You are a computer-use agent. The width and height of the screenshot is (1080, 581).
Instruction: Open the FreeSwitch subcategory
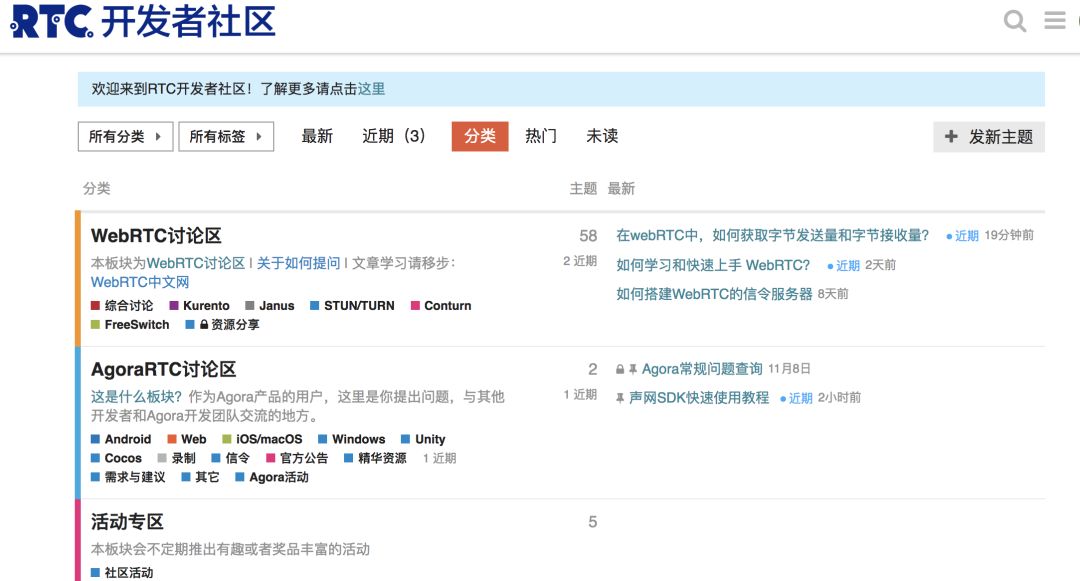(x=130, y=324)
